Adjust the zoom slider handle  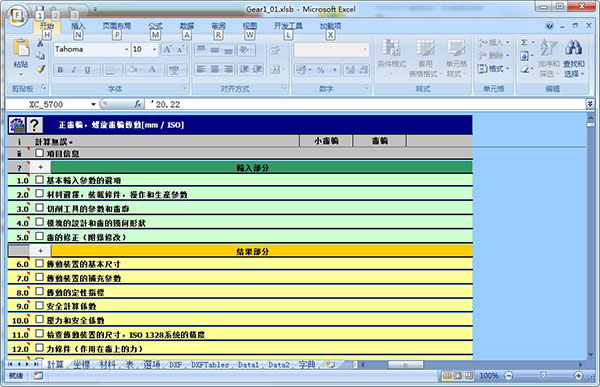(x=543, y=376)
